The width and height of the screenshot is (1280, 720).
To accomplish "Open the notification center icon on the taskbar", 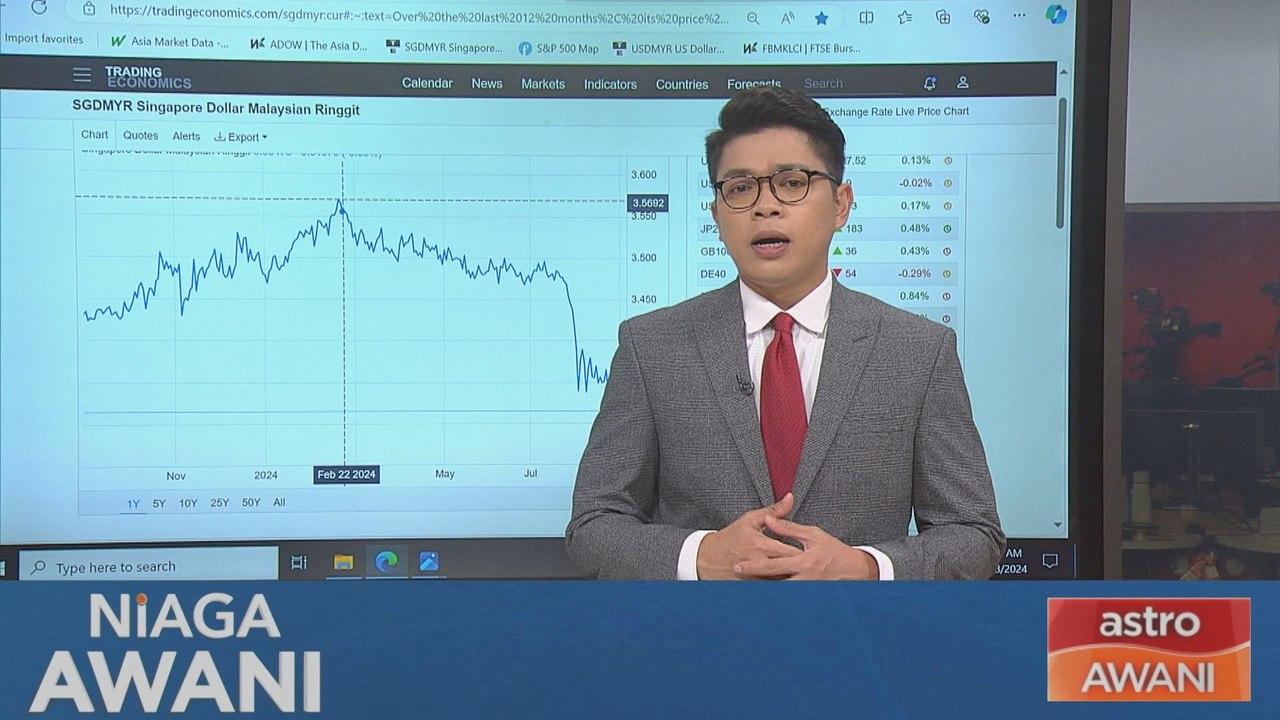I will pos(1050,561).
